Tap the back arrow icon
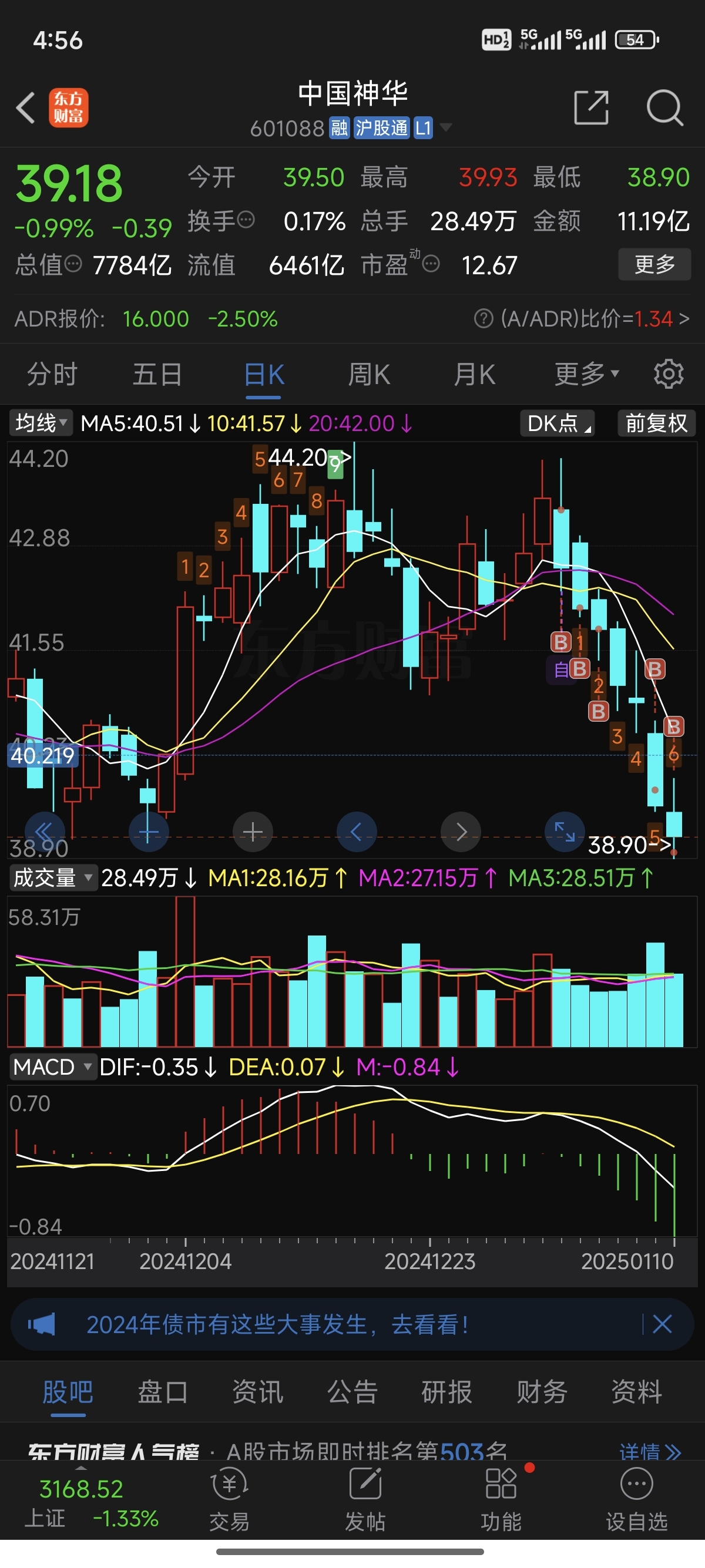 (x=26, y=107)
